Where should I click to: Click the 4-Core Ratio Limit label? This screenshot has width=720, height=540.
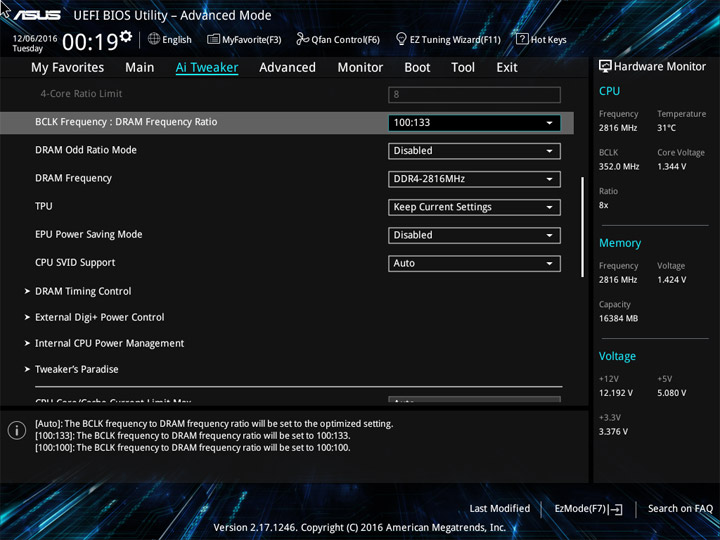tap(81, 94)
